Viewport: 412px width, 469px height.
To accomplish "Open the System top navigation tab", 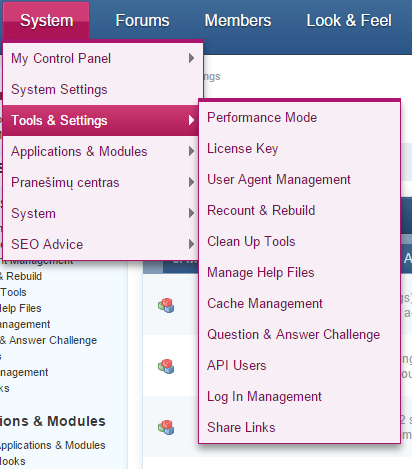I will 46,21.
